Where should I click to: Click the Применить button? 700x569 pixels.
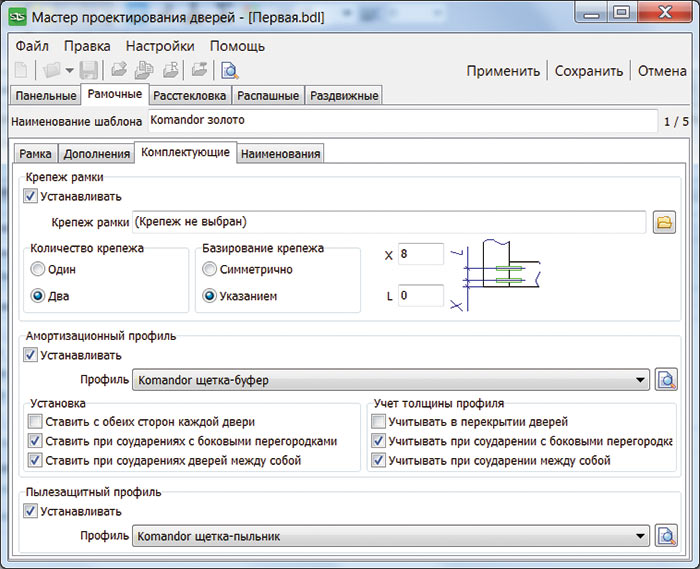[x=503, y=71]
